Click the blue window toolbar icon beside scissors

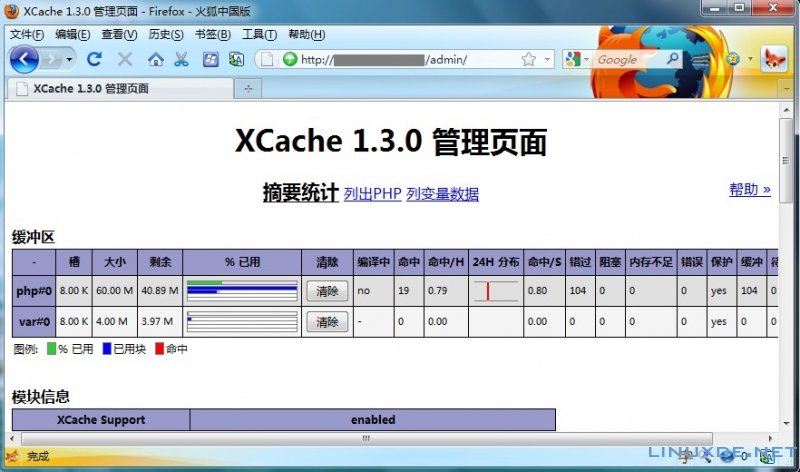tap(210, 60)
